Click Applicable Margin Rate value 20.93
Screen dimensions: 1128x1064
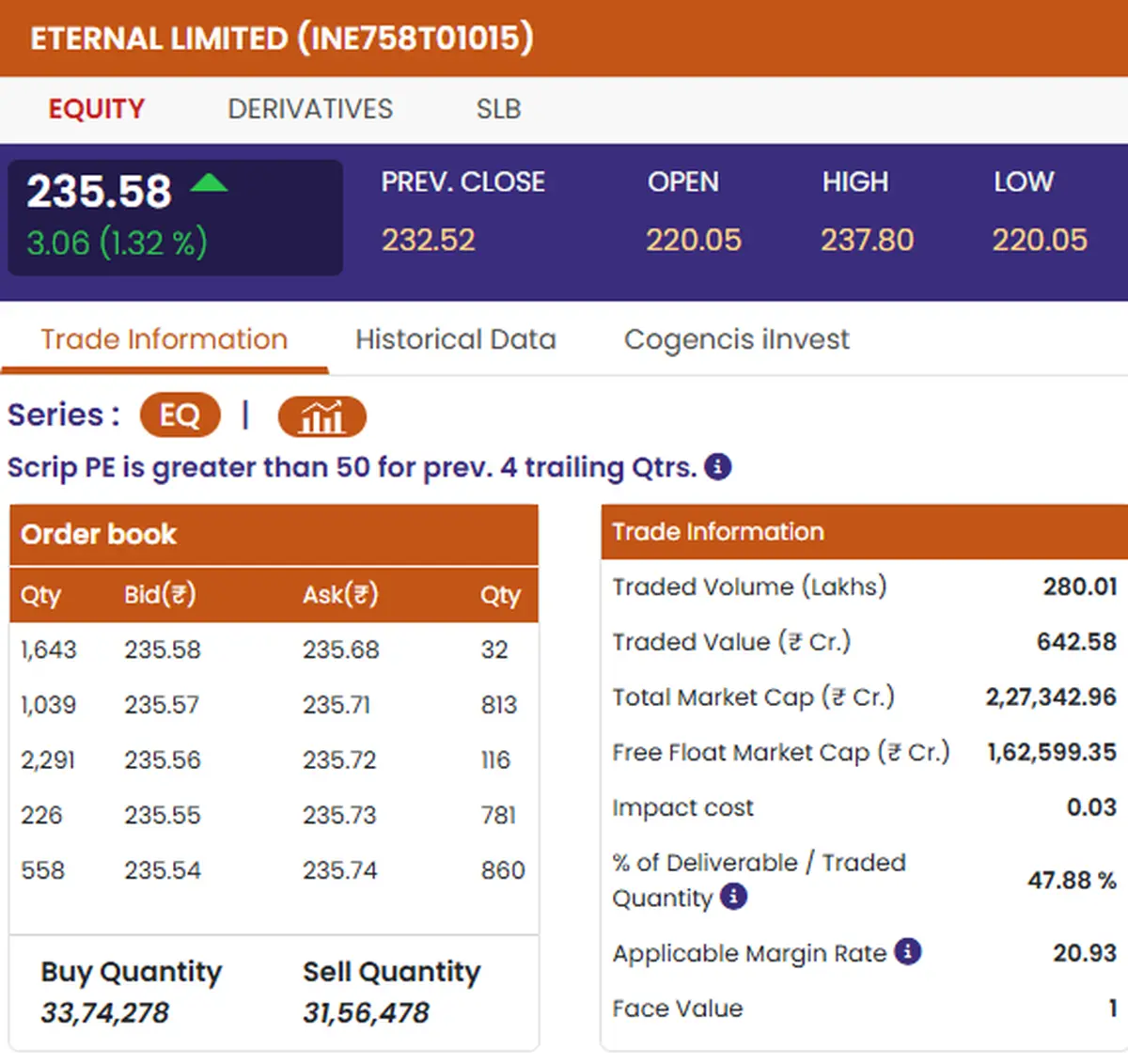pyautogui.click(x=1085, y=953)
